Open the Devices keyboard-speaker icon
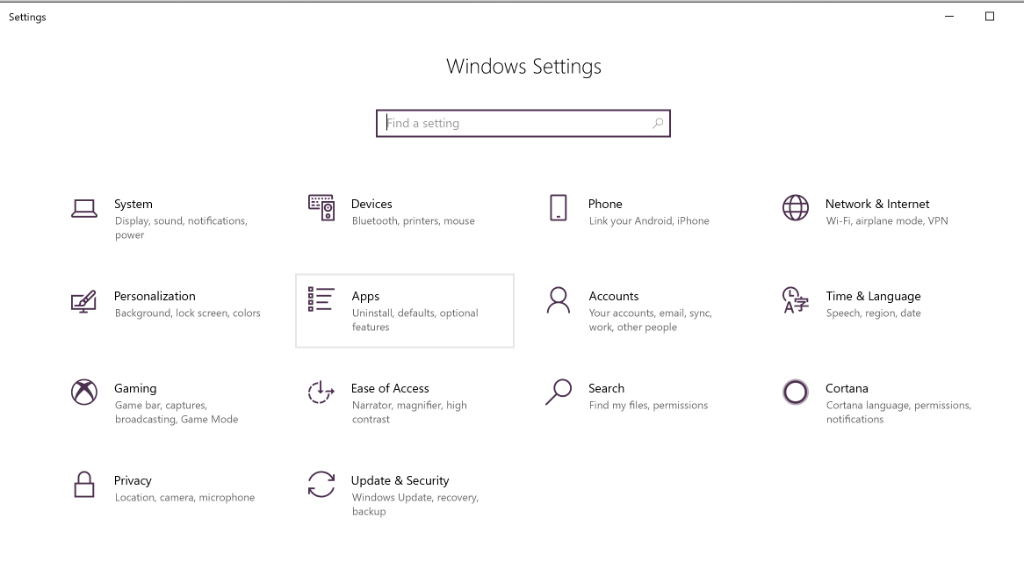The width and height of the screenshot is (1024, 569). (321, 208)
